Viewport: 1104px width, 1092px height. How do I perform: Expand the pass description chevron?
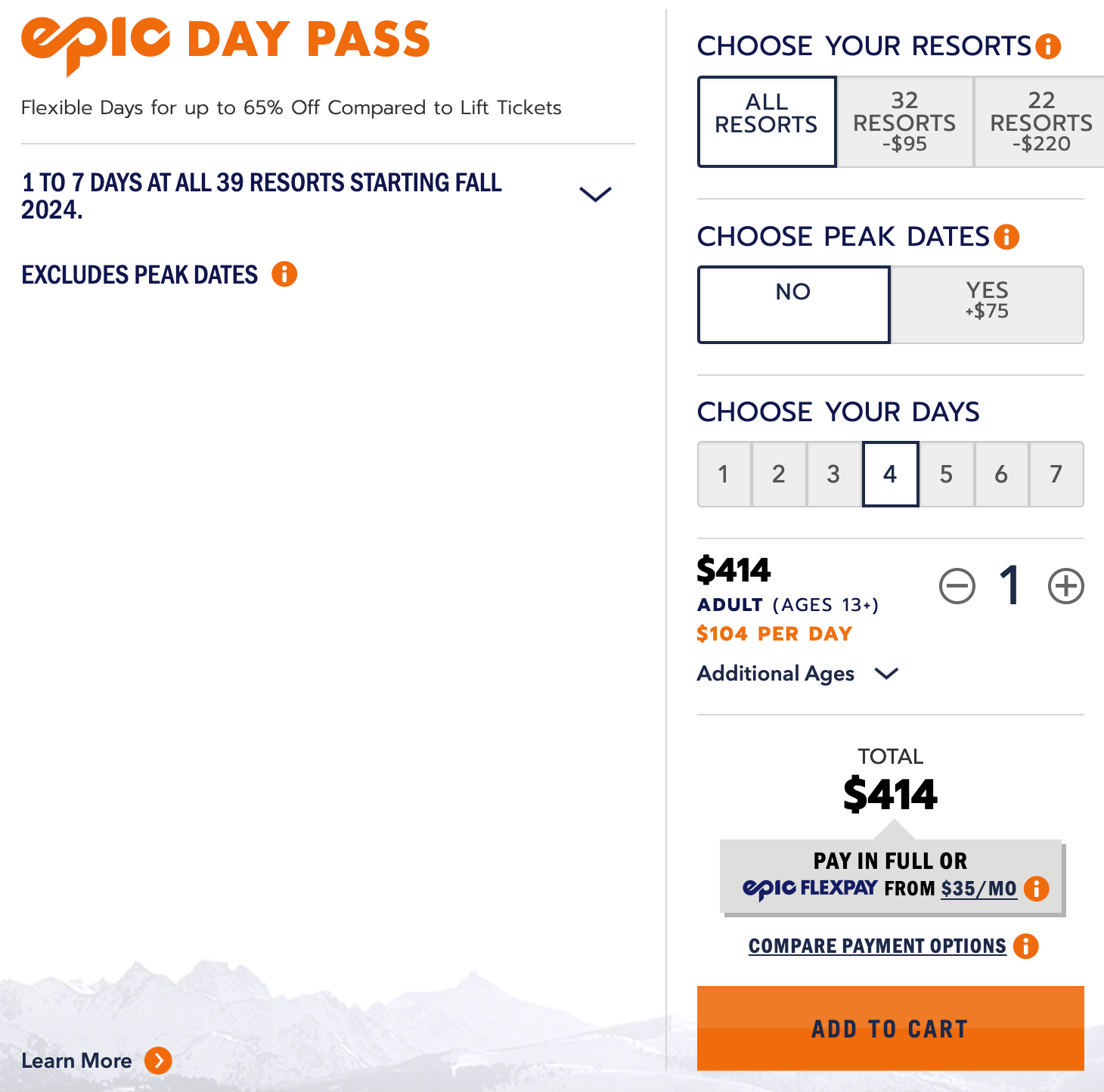(596, 194)
